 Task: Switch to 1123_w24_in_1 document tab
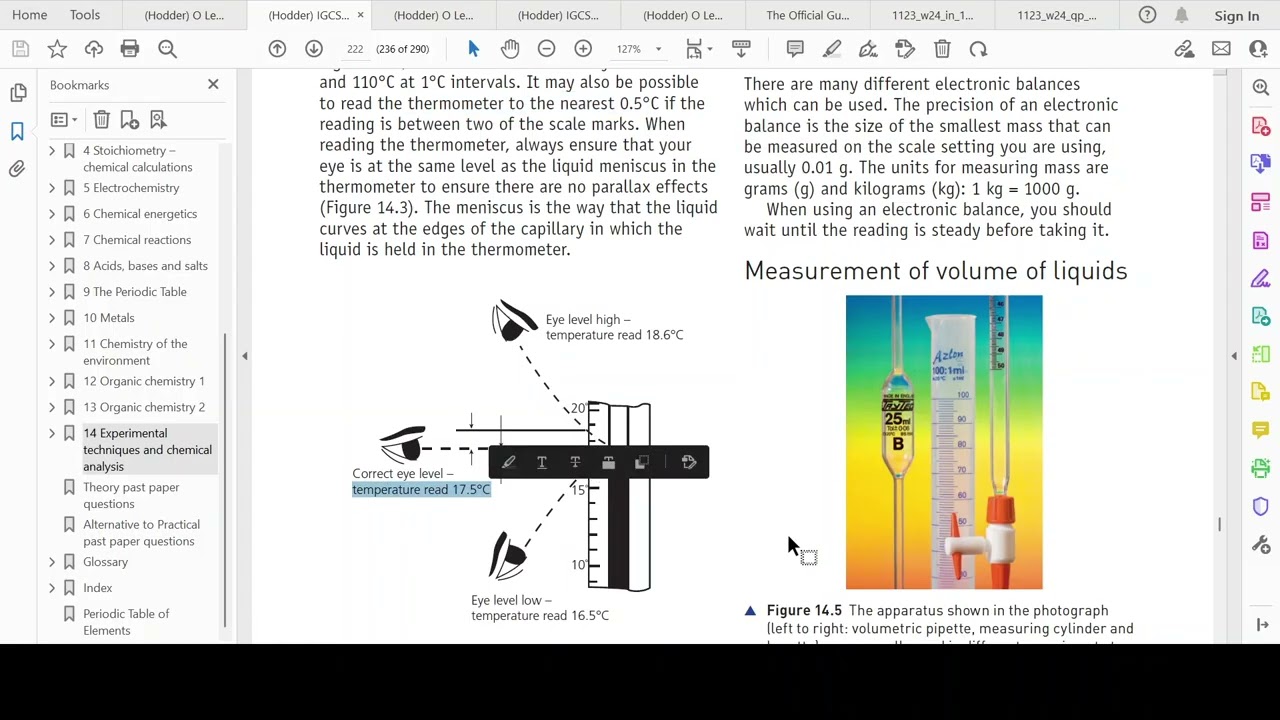(x=932, y=15)
